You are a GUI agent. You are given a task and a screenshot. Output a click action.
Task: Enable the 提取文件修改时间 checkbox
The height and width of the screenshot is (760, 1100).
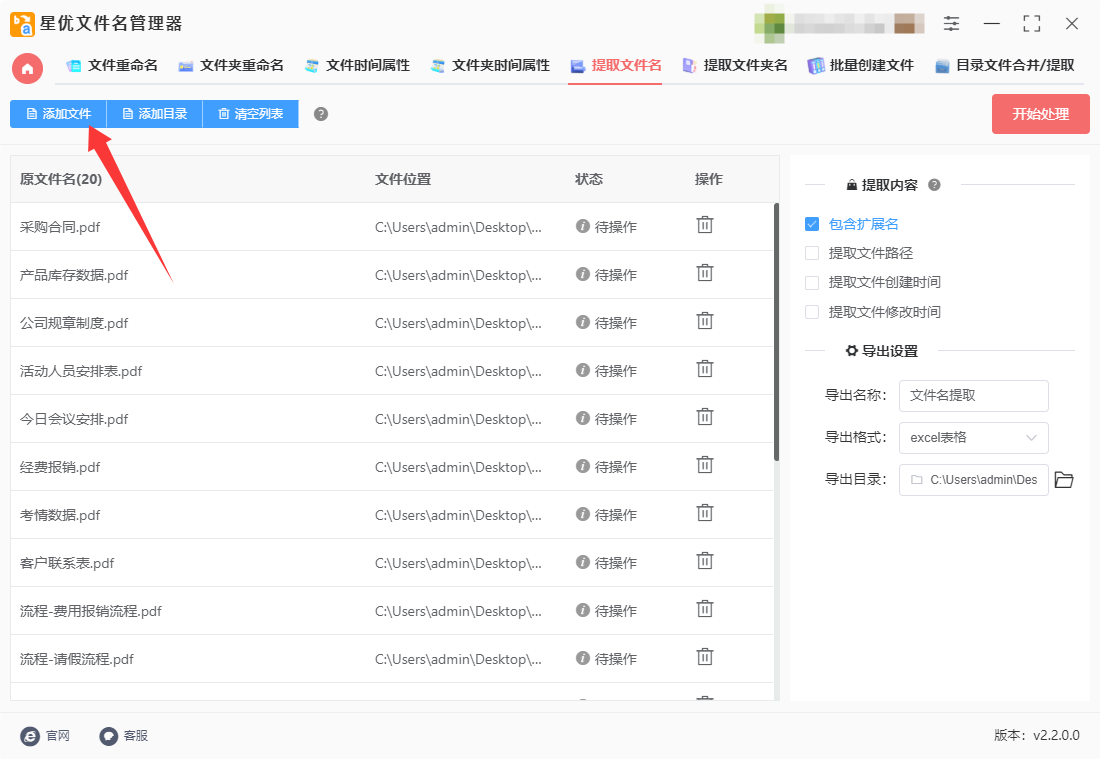pos(812,312)
